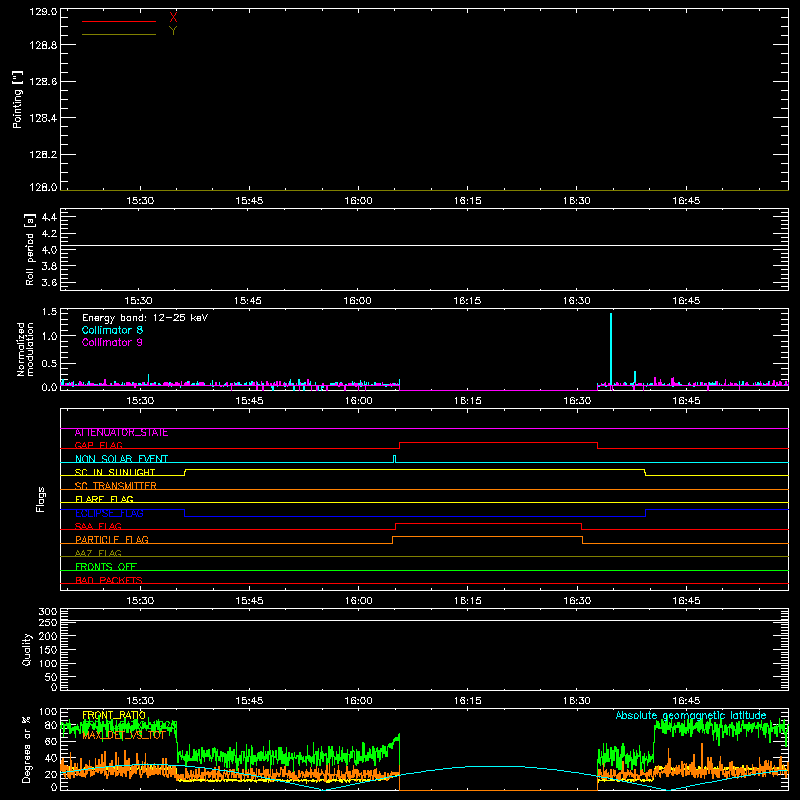Viewport: 800px width, 800px height.
Task: Click the NON_SOLAR_EVENT flag label
Action: pyautogui.click(x=121, y=459)
